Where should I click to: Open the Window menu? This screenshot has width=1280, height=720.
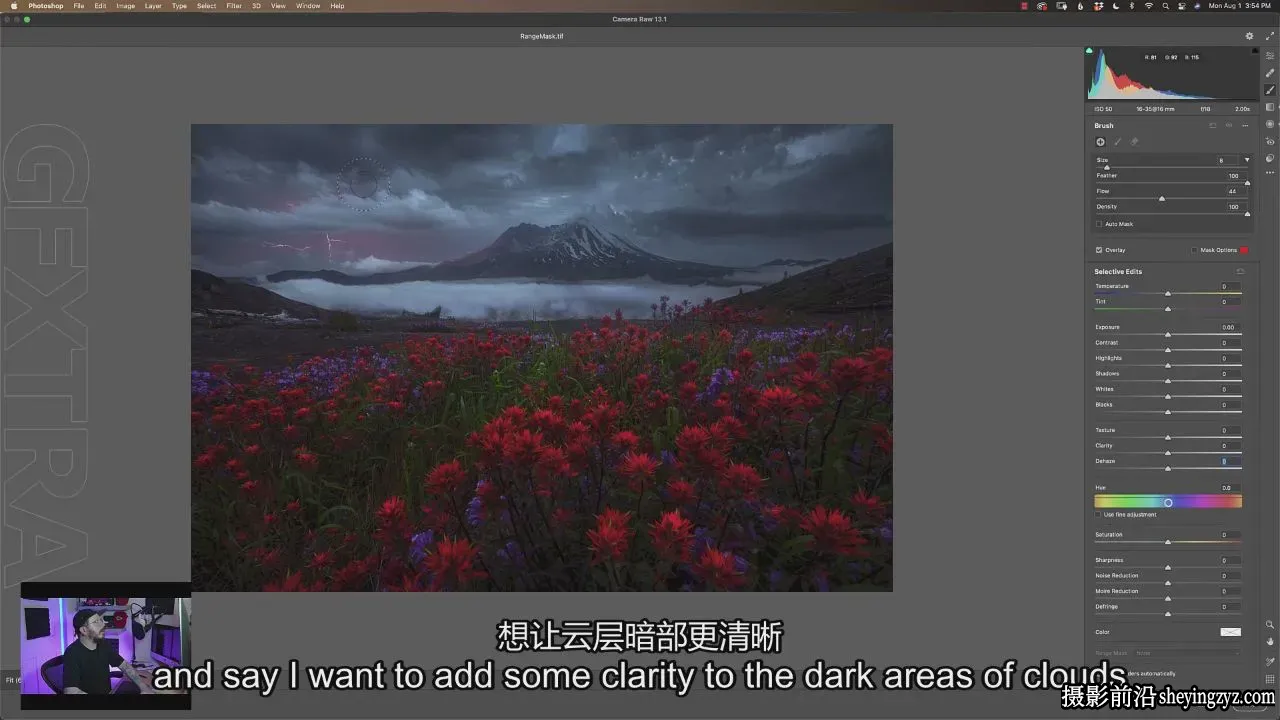308,6
